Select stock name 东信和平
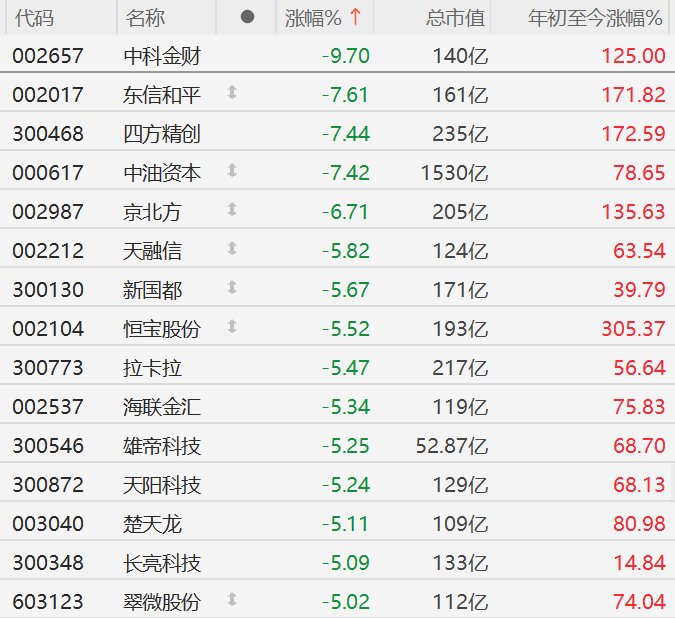 [162, 95]
